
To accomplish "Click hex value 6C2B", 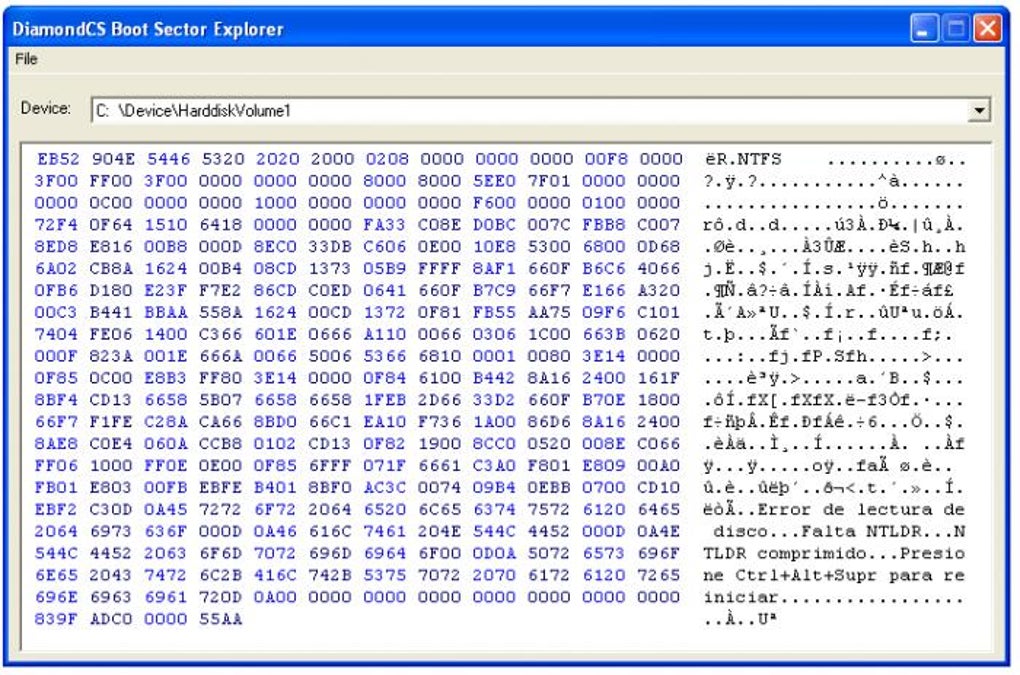I will pyautogui.click(x=222, y=576).
